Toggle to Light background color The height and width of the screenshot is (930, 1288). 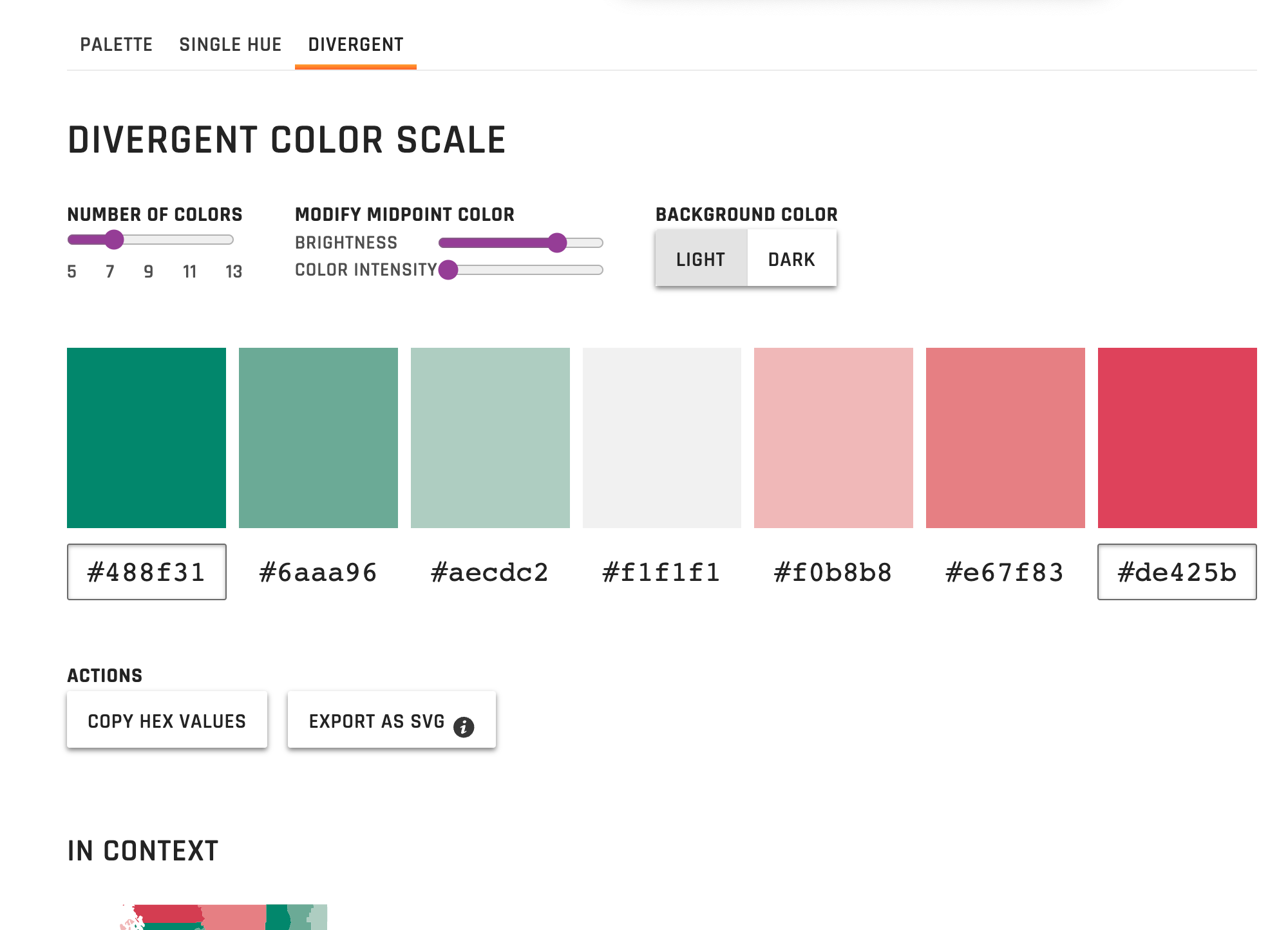tap(700, 258)
